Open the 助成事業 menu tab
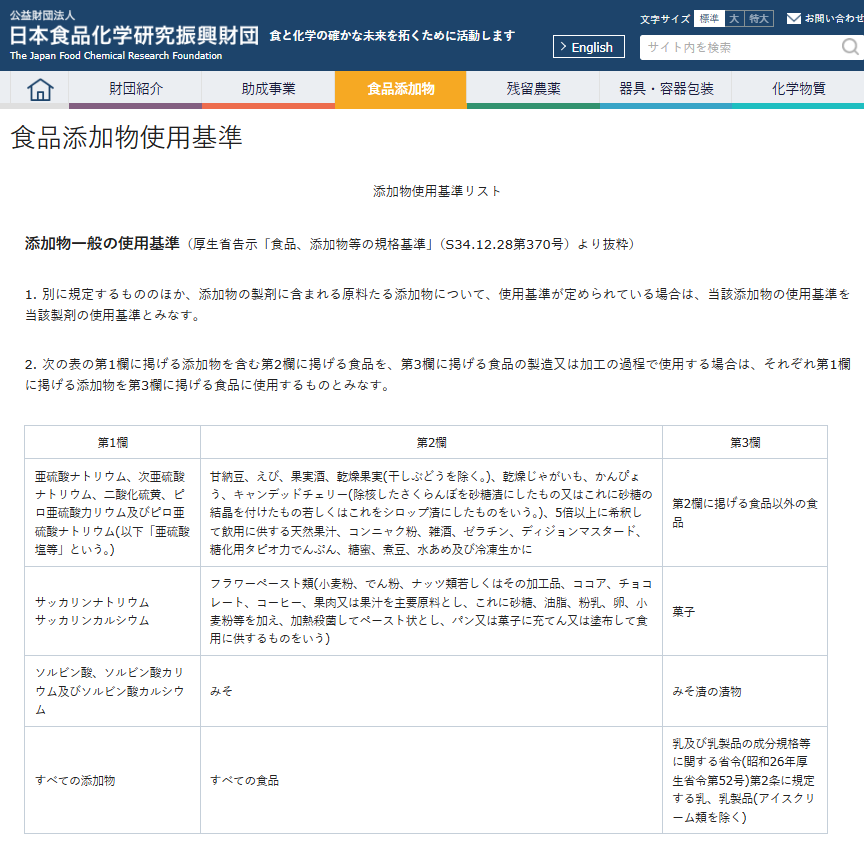The height and width of the screenshot is (853, 864). [268, 89]
